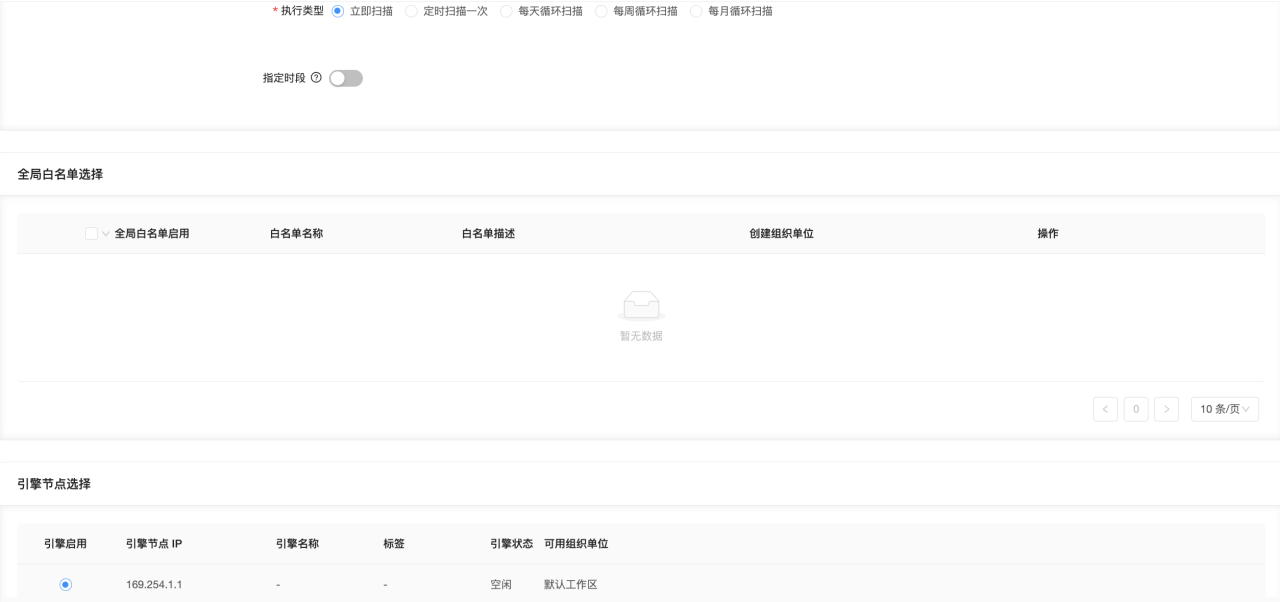This screenshot has width=1280, height=602.
Task: Click the 169.254.1.1 engine node IP
Action: pos(154,584)
